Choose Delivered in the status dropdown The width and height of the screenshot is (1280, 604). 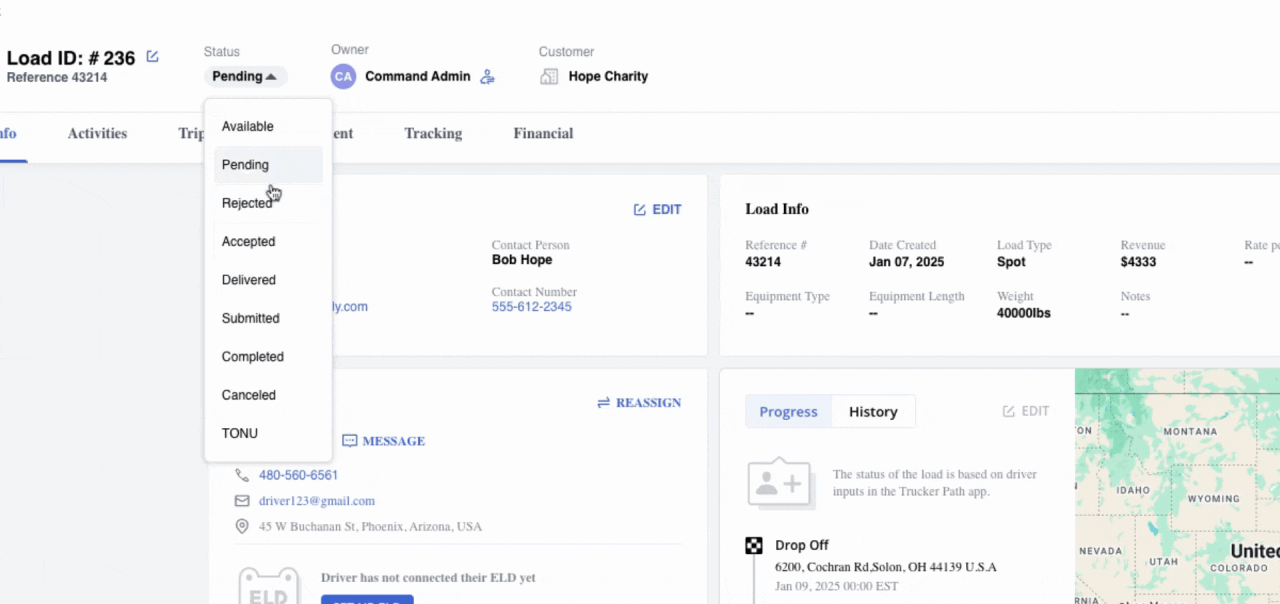pyautogui.click(x=249, y=280)
